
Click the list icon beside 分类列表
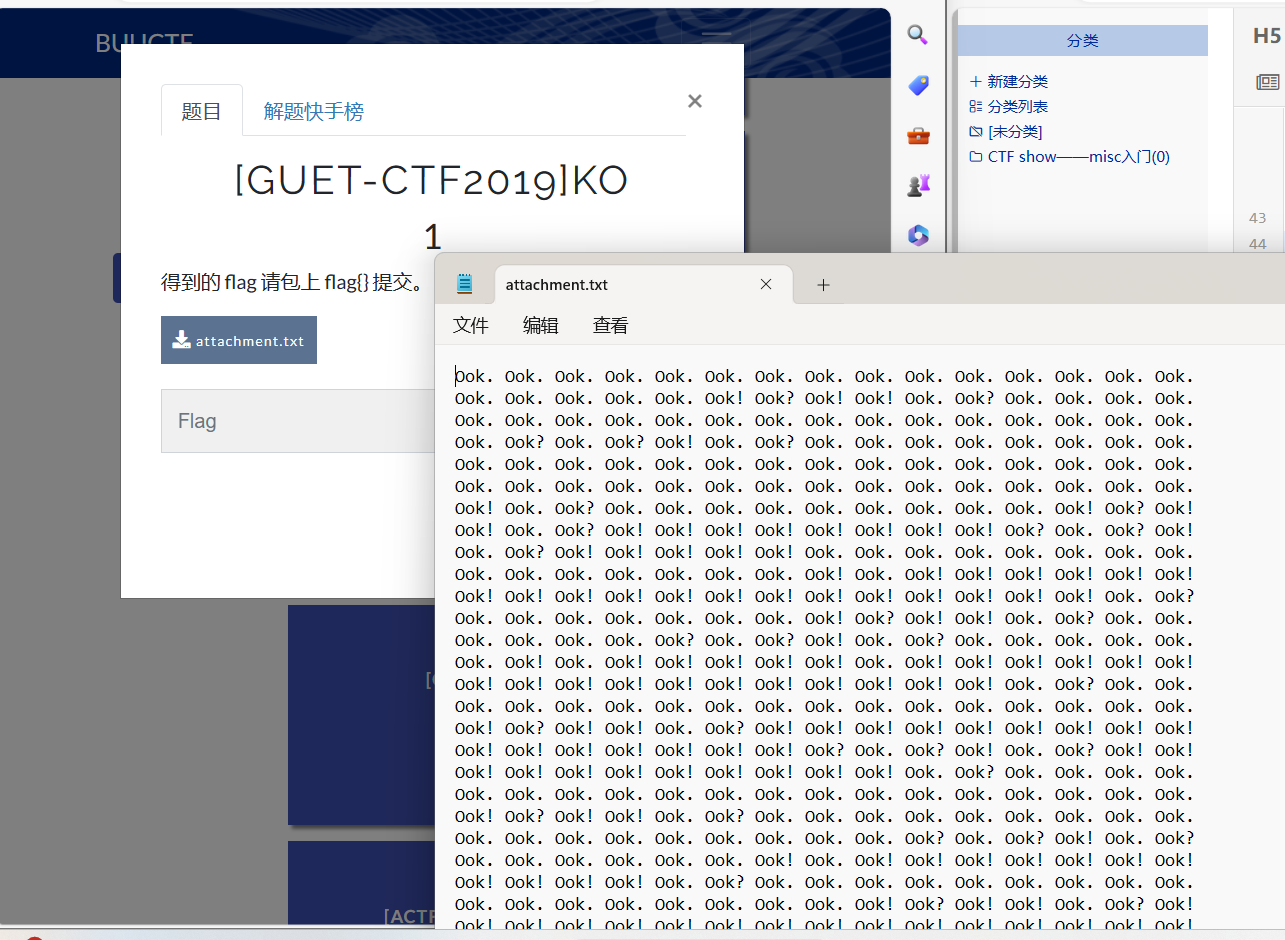click(976, 106)
